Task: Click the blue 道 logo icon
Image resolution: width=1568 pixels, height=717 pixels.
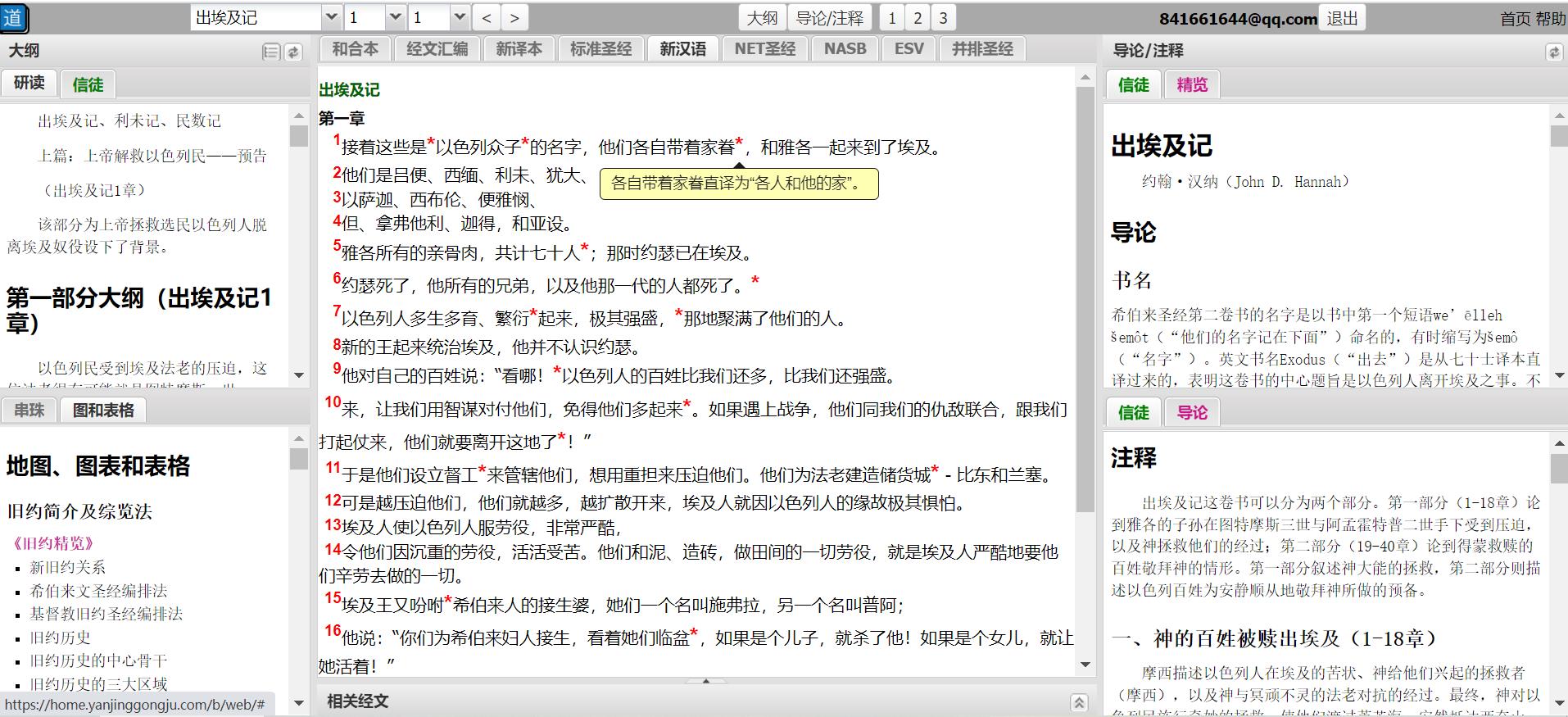Action: [x=14, y=17]
